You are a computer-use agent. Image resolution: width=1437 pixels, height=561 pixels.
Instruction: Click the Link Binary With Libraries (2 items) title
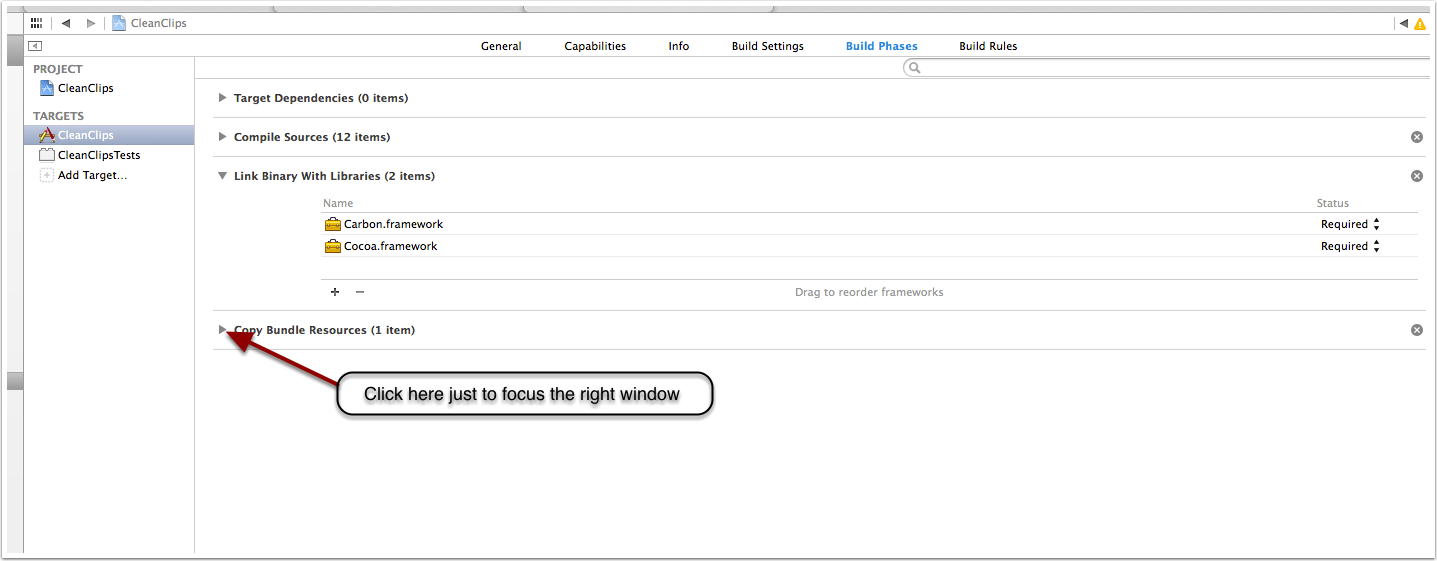click(334, 176)
